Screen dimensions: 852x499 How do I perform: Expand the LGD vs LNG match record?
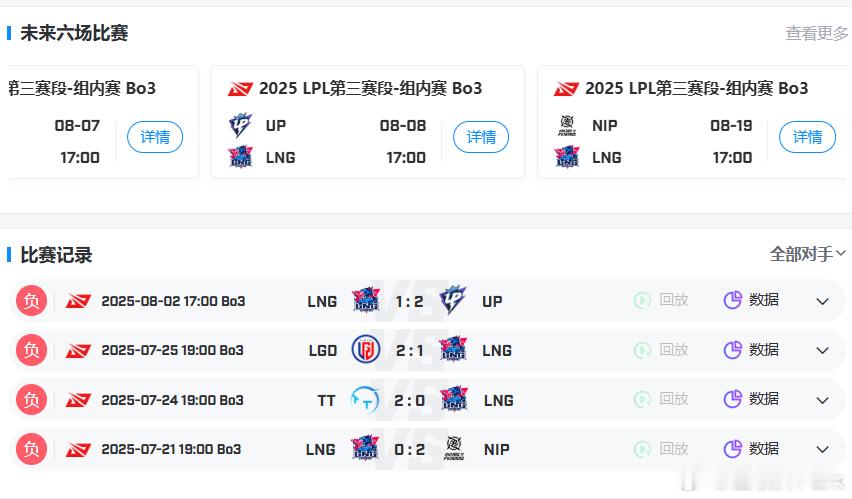click(823, 351)
